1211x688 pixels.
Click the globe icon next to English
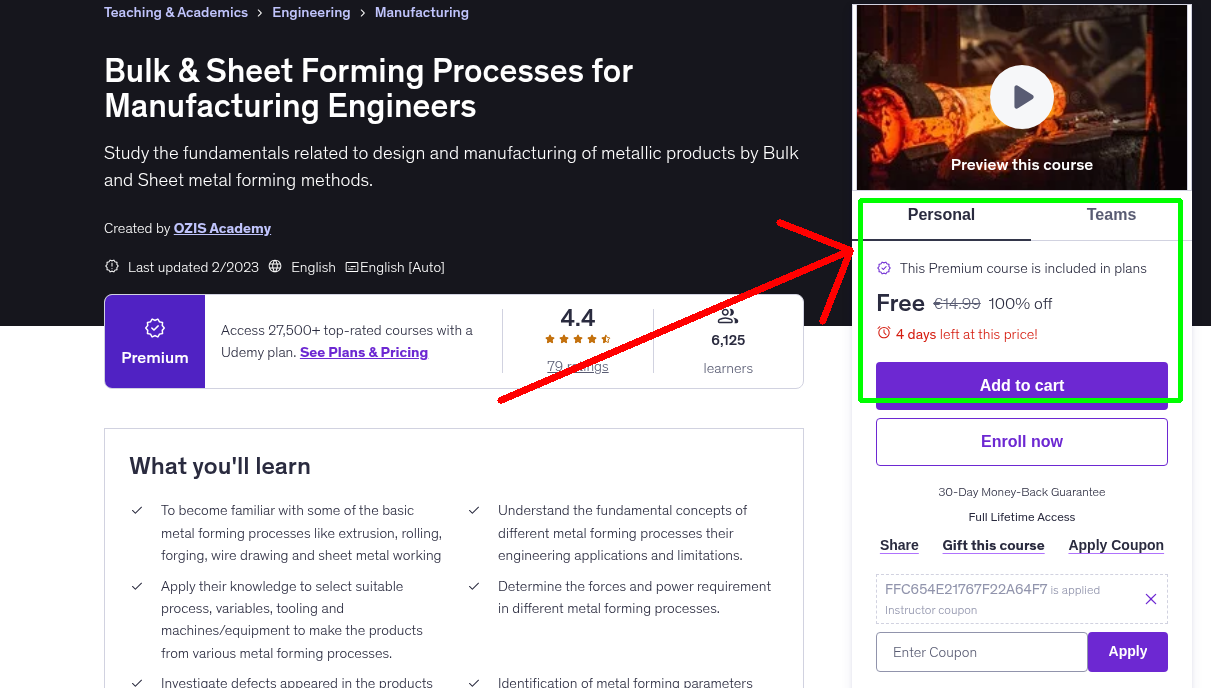point(274,267)
